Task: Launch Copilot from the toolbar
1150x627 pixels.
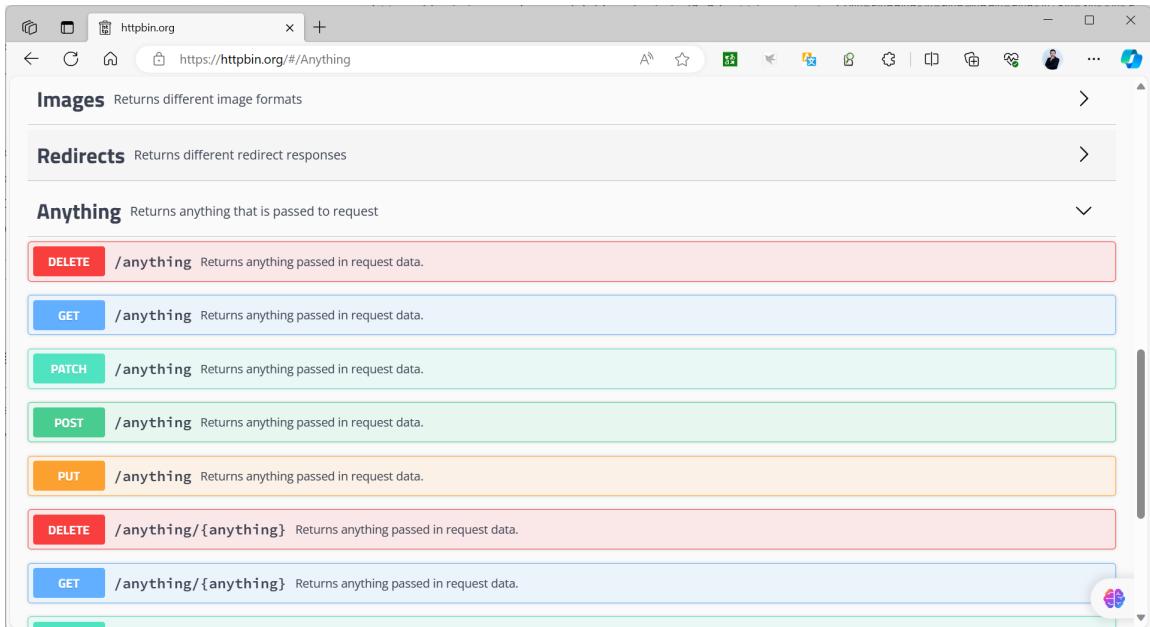Action: 1131,59
